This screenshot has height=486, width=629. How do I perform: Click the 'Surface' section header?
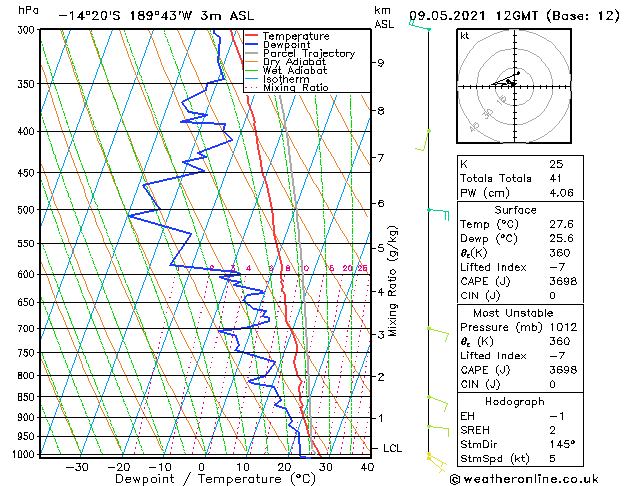[x=515, y=211]
